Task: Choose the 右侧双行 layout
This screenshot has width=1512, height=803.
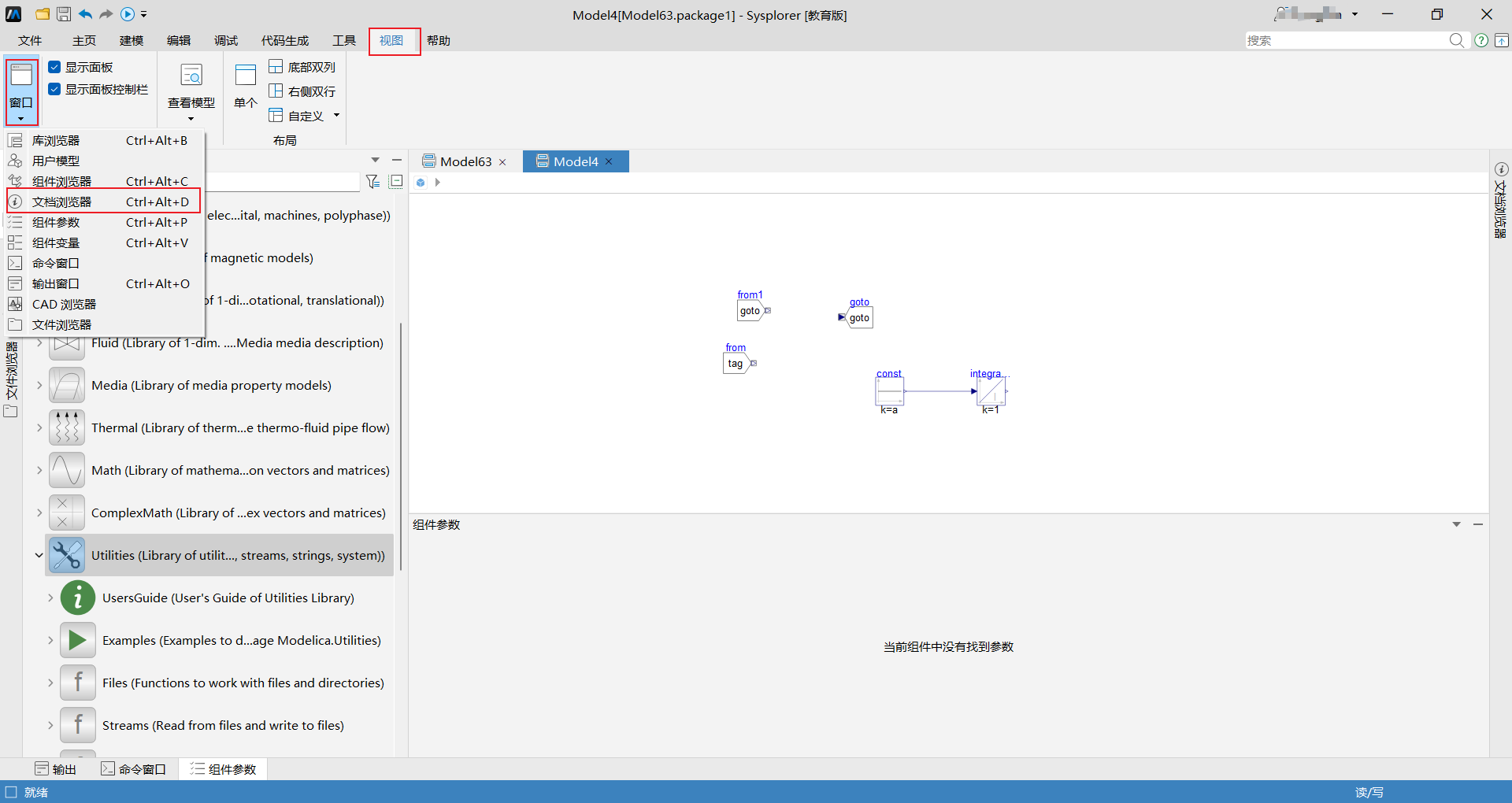Action: tap(302, 91)
